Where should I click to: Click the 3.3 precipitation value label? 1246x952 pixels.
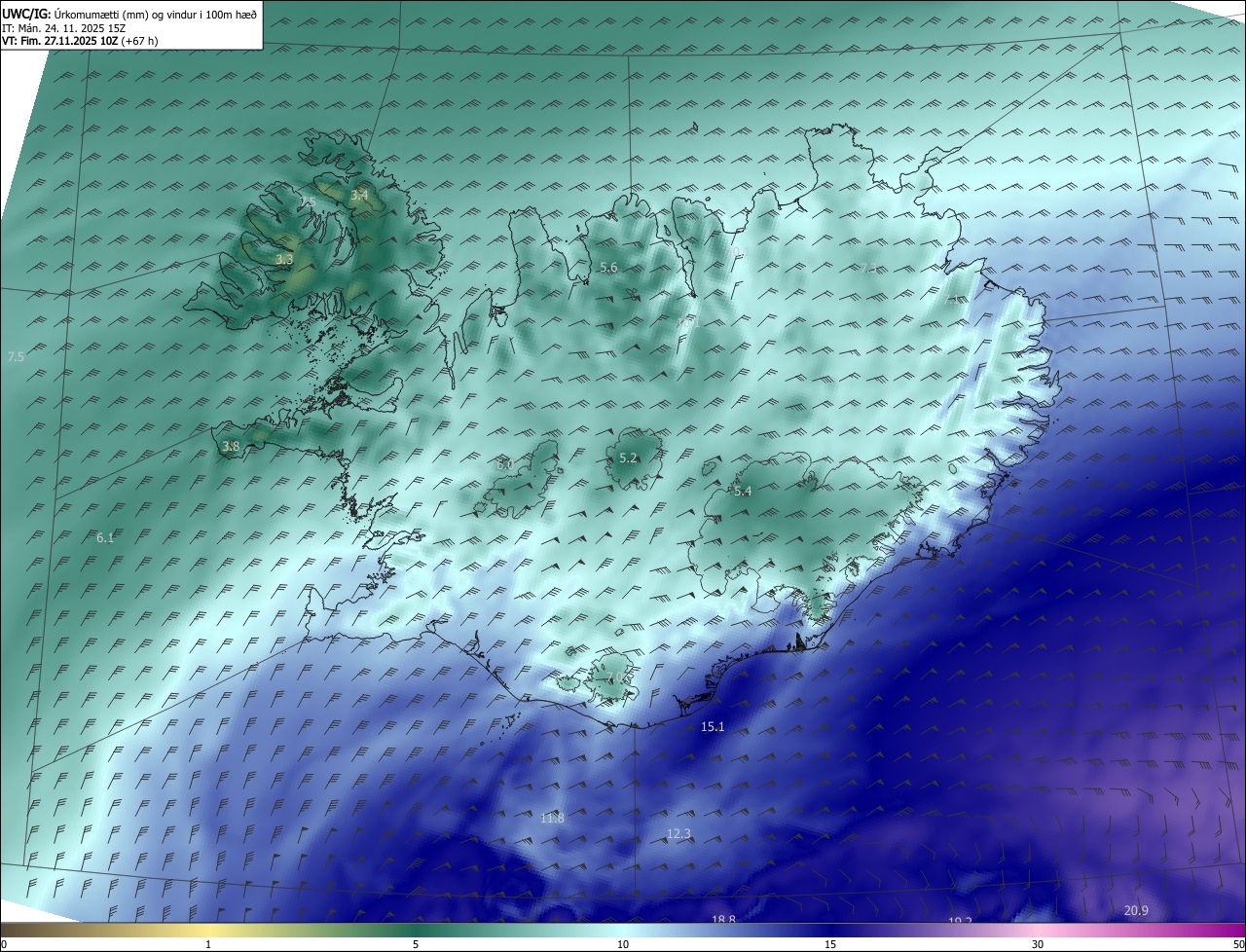[x=284, y=260]
